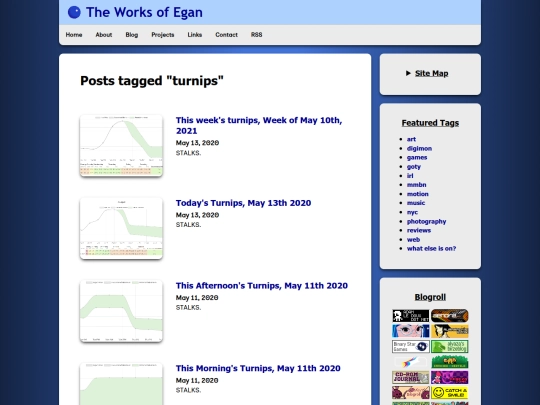Image resolution: width=540 pixels, height=405 pixels.
Task: Select the "nyc" featured tag
Action: pos(412,212)
